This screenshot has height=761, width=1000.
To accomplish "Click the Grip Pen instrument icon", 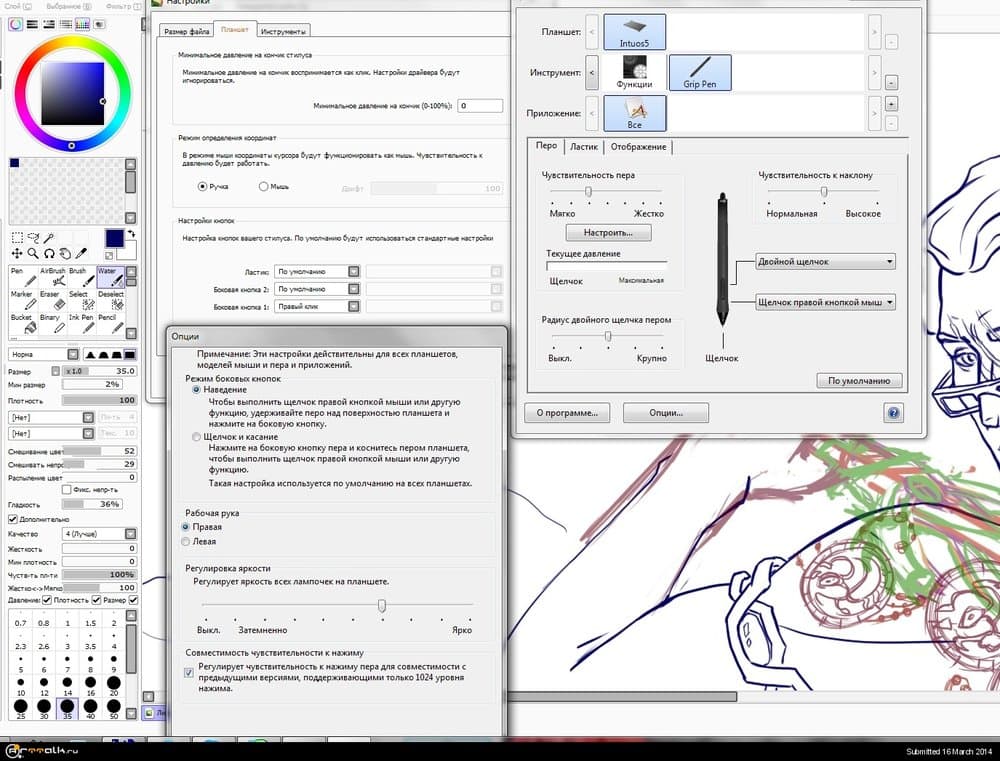I will pos(700,72).
